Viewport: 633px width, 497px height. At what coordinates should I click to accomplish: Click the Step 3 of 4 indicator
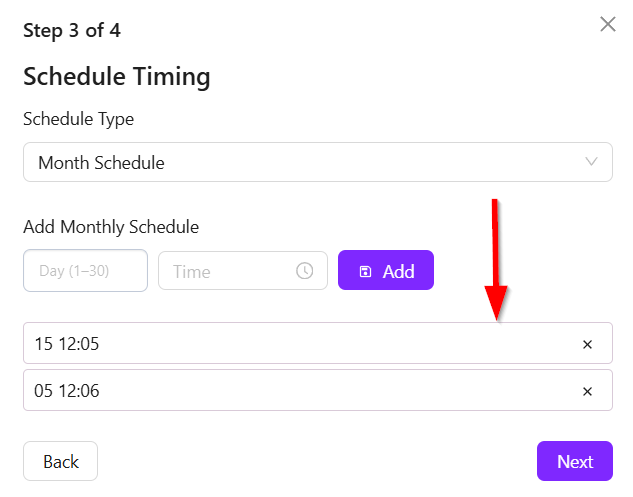click(x=72, y=29)
